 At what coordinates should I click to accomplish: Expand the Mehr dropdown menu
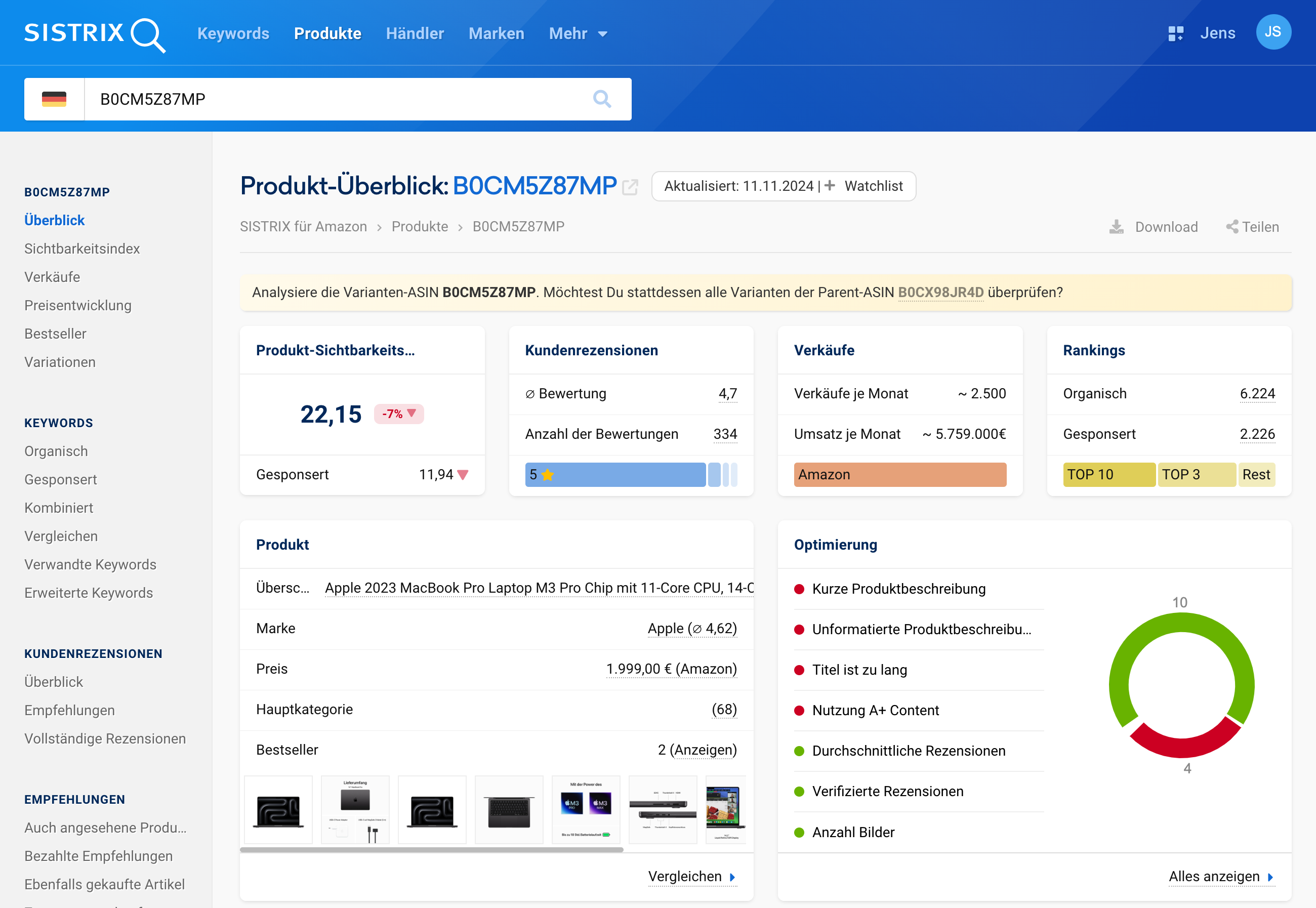coord(578,33)
